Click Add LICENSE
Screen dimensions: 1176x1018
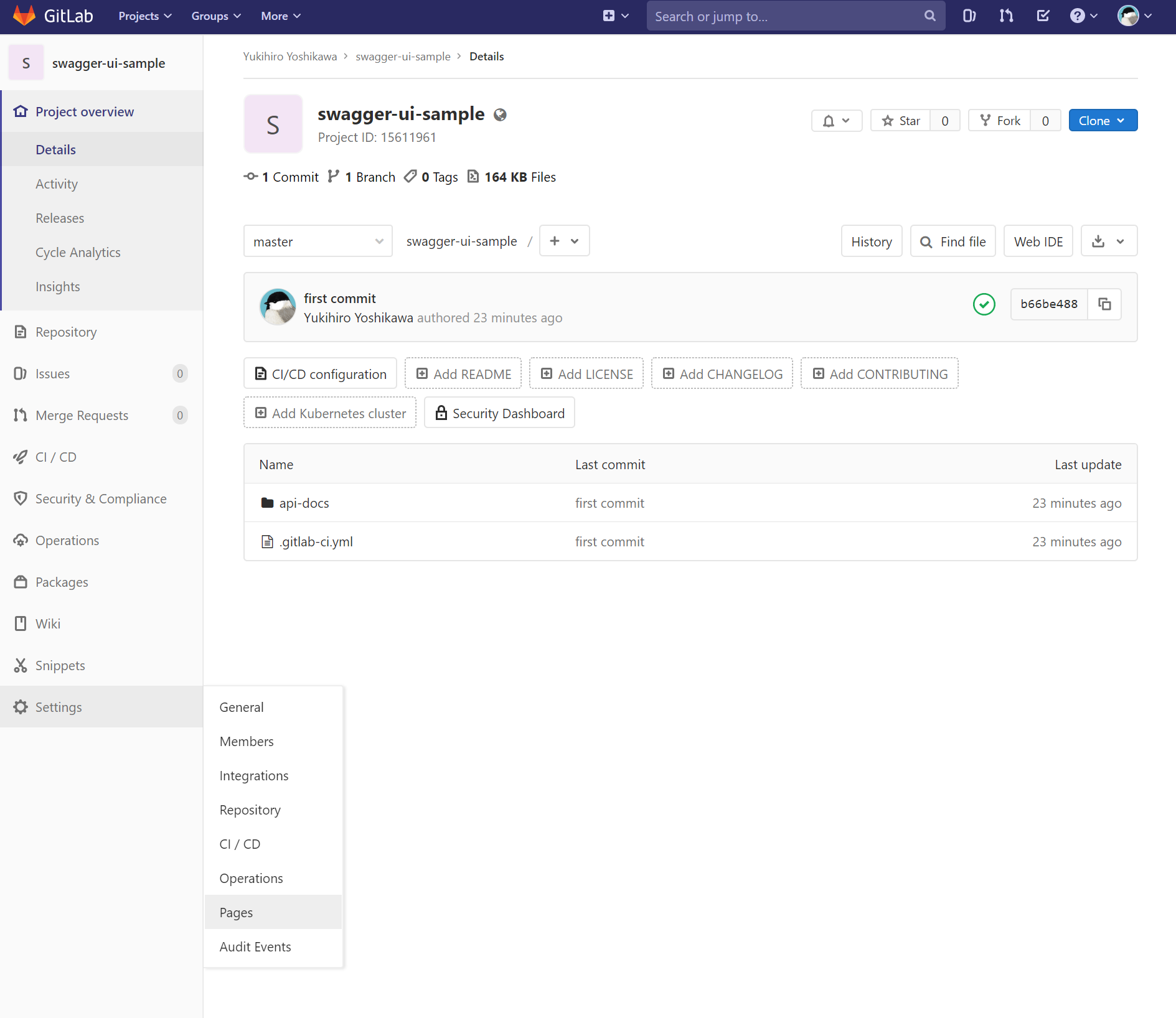click(x=586, y=374)
